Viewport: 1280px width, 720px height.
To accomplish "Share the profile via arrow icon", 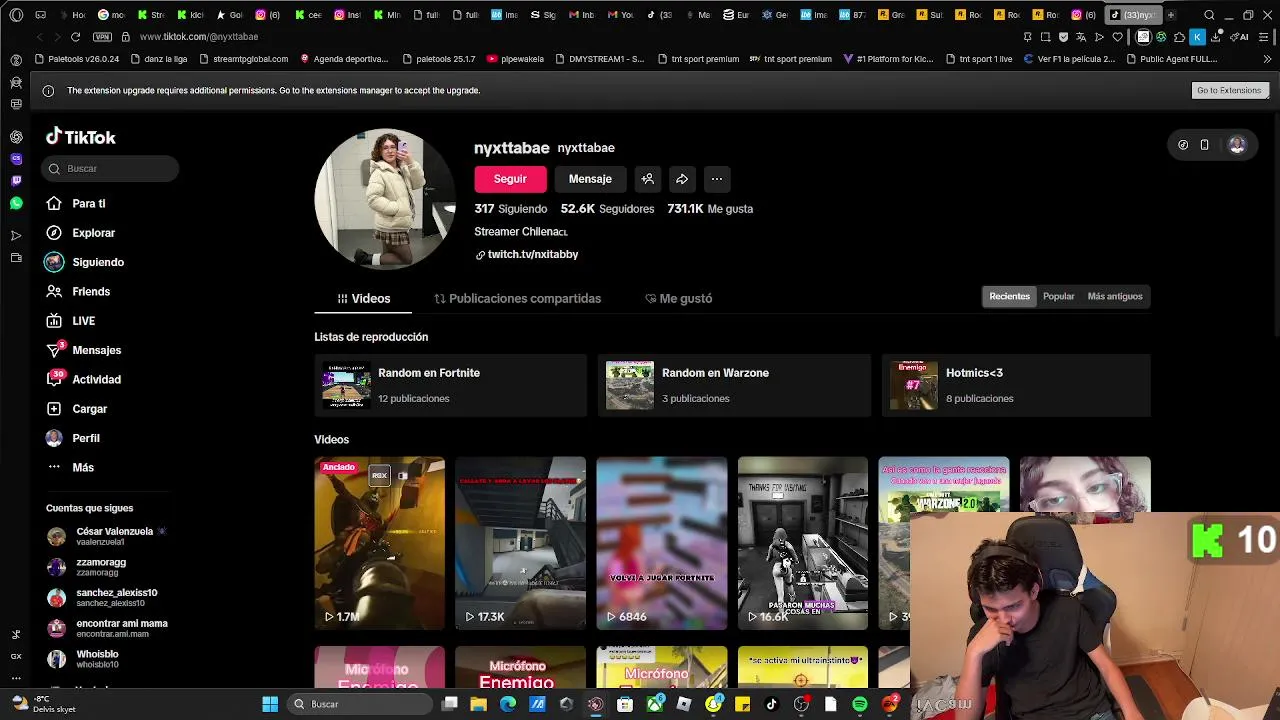I will point(682,179).
